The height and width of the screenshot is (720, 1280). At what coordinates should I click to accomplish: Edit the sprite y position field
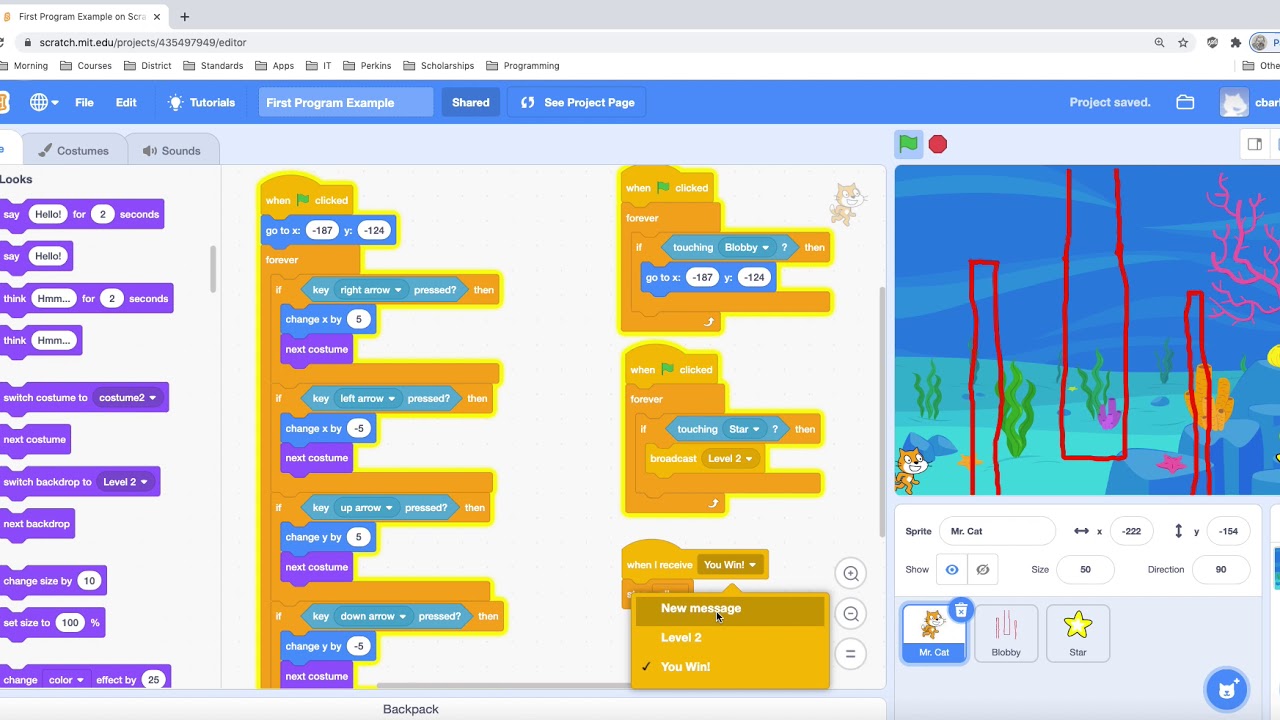pos(1228,531)
